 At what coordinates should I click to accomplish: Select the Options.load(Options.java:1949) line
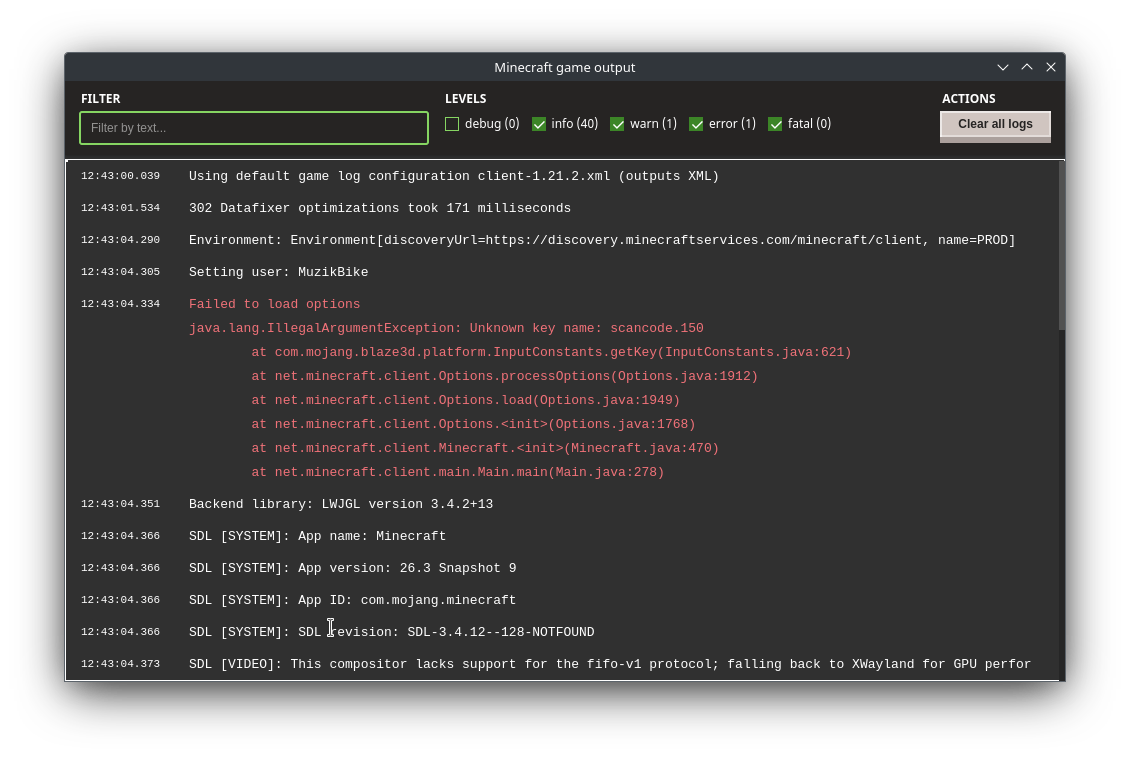(x=466, y=400)
